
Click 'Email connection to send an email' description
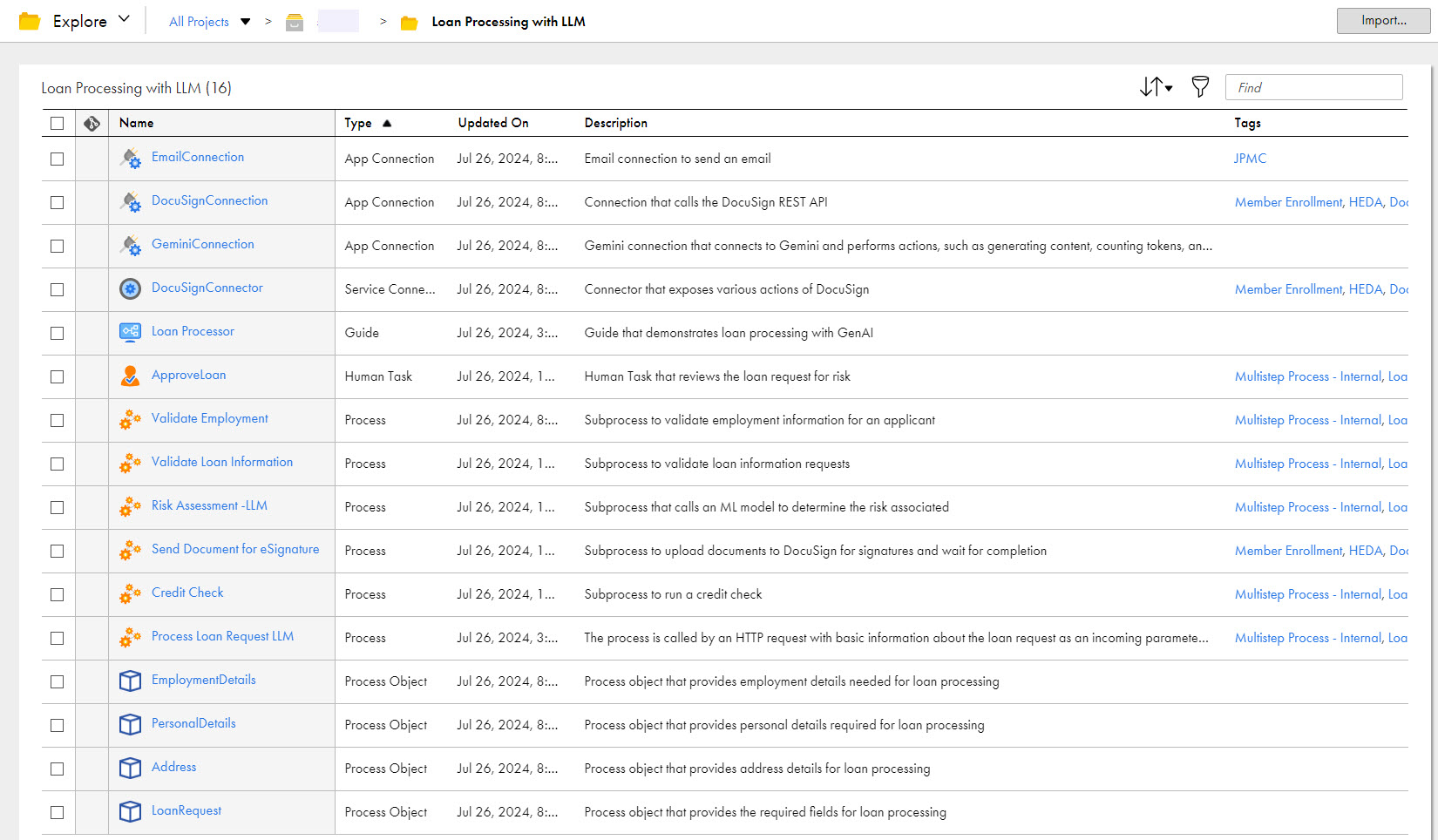pyautogui.click(x=677, y=159)
